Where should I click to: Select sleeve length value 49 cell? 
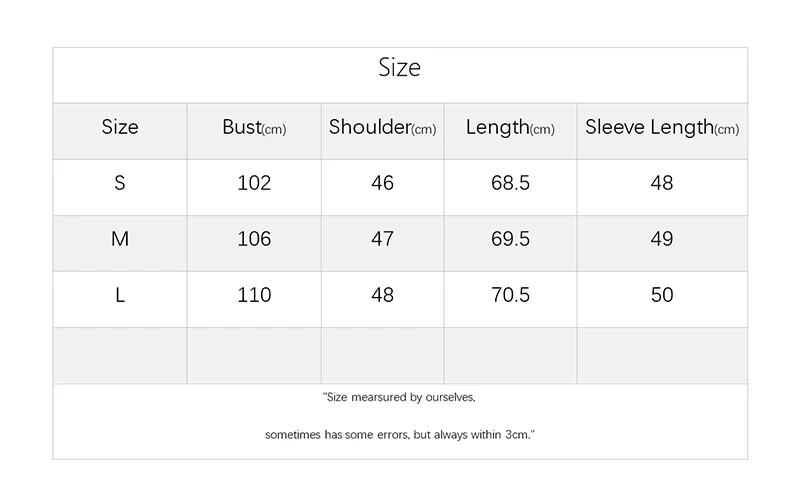662,239
